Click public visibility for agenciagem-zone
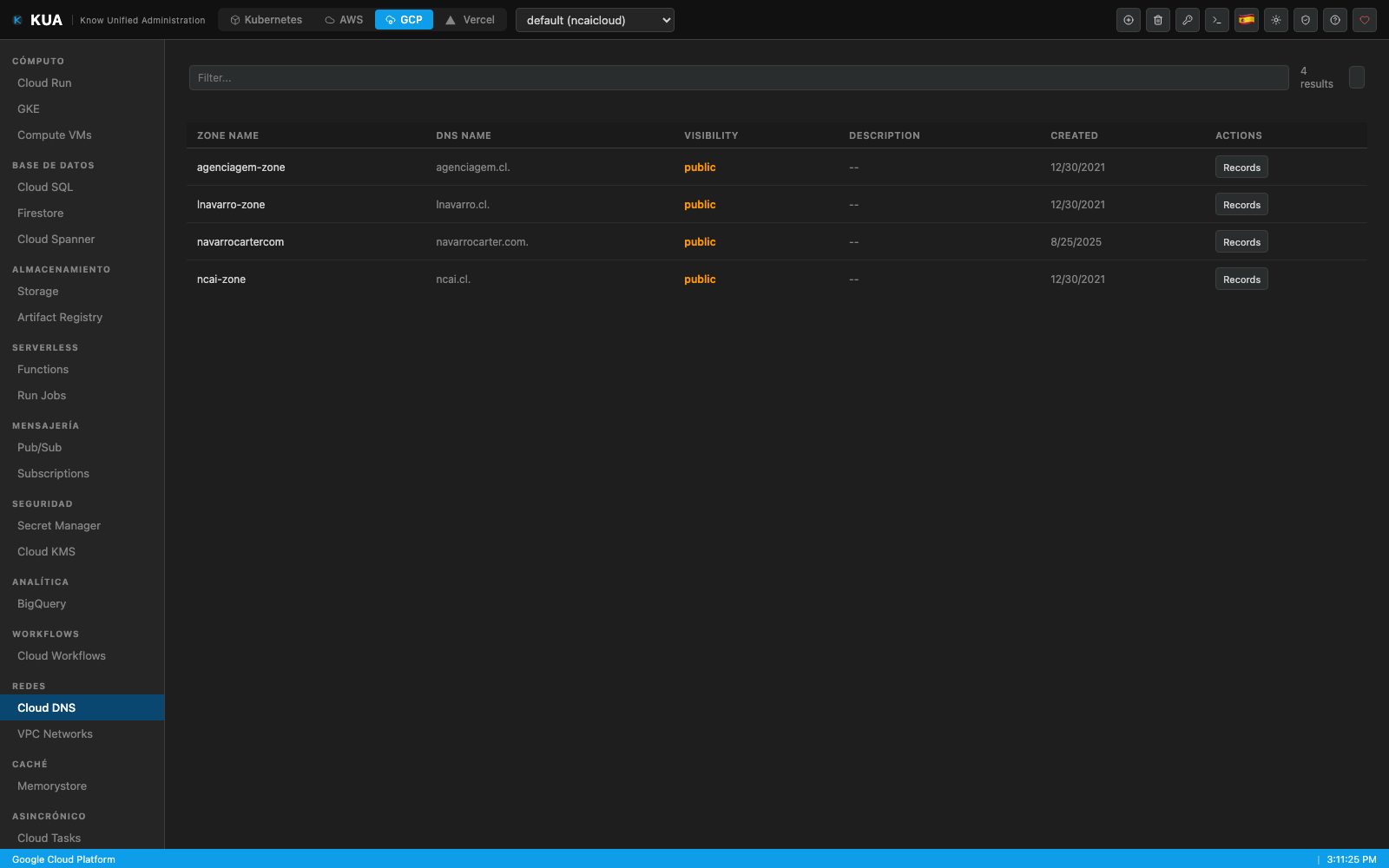Viewport: 1389px width, 868px height. [700, 168]
